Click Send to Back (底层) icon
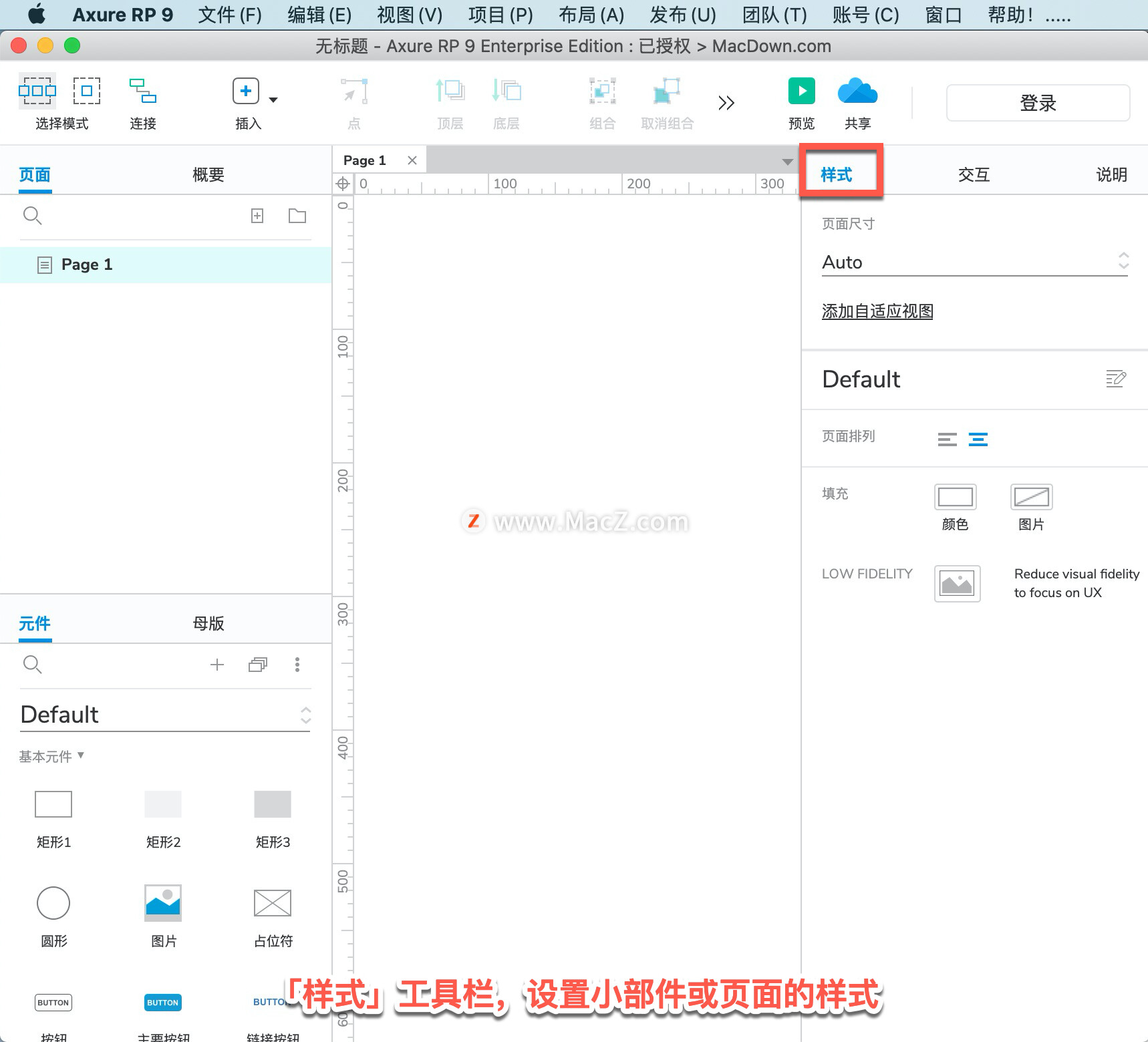 pos(507,90)
